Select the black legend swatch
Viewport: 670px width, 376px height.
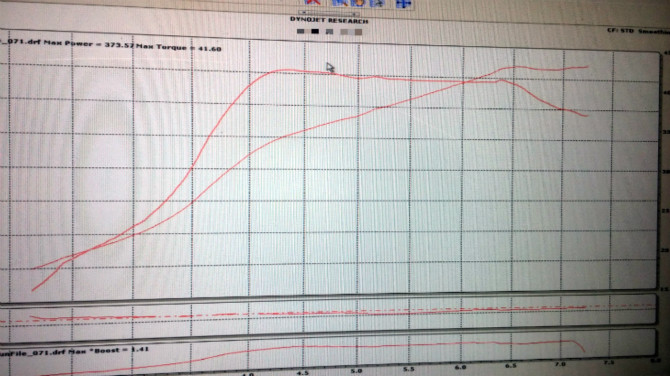[x=315, y=31]
